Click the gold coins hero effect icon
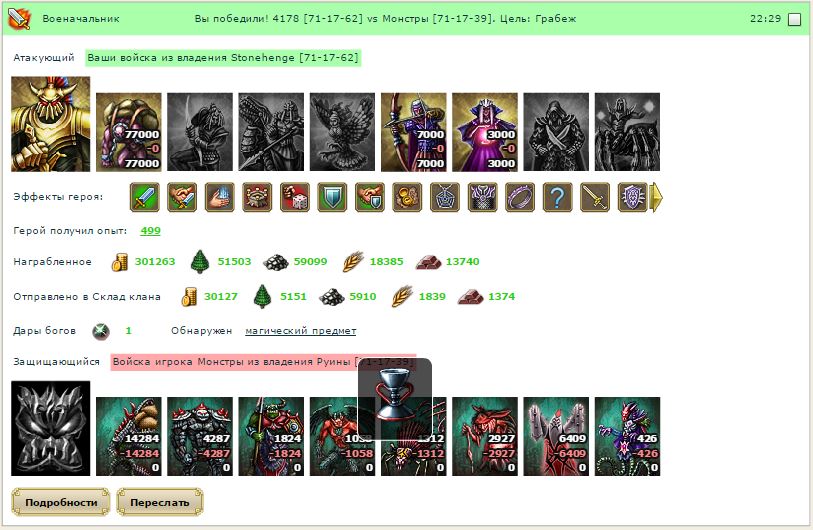 pos(407,198)
